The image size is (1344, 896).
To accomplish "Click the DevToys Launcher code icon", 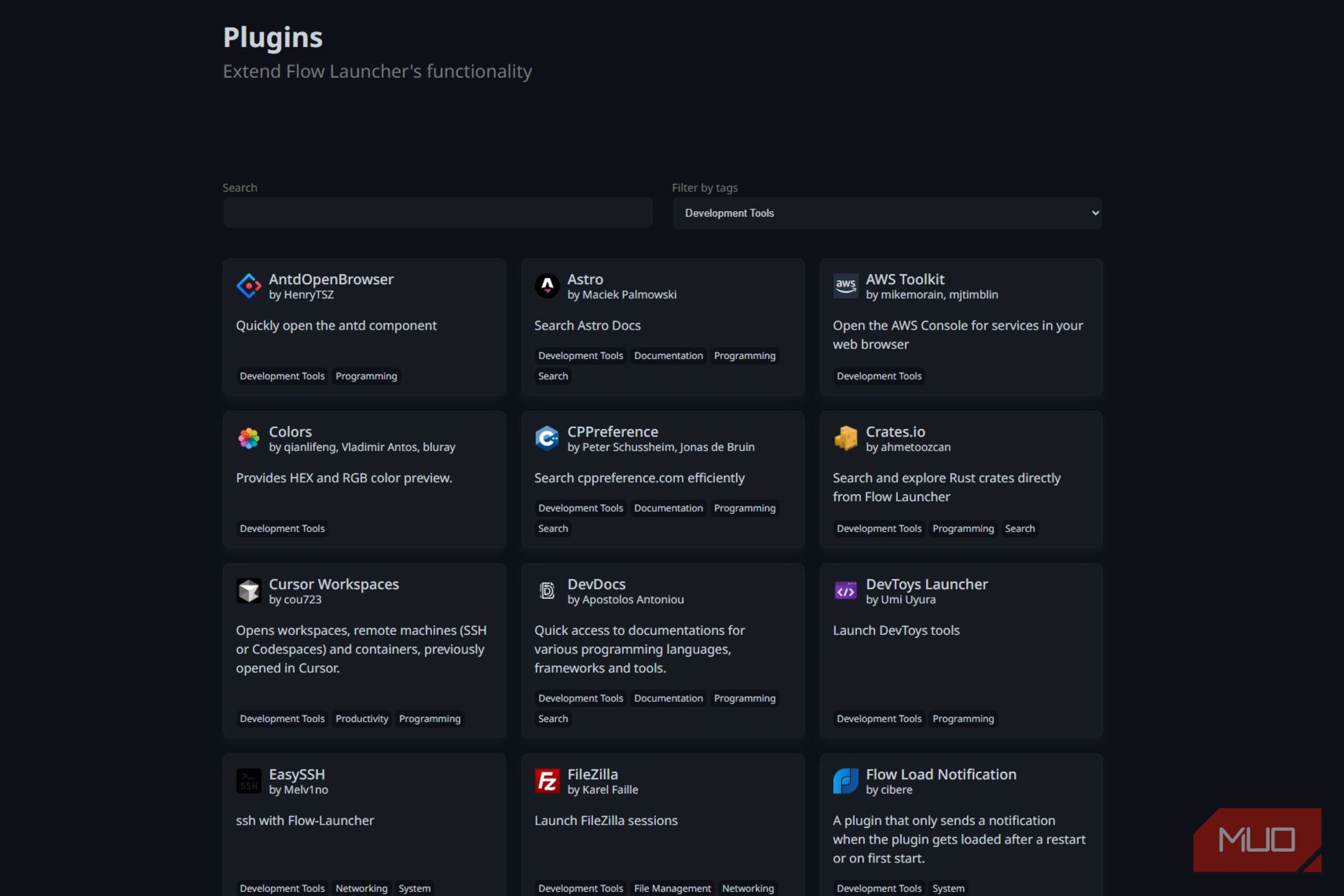I will tap(845, 591).
